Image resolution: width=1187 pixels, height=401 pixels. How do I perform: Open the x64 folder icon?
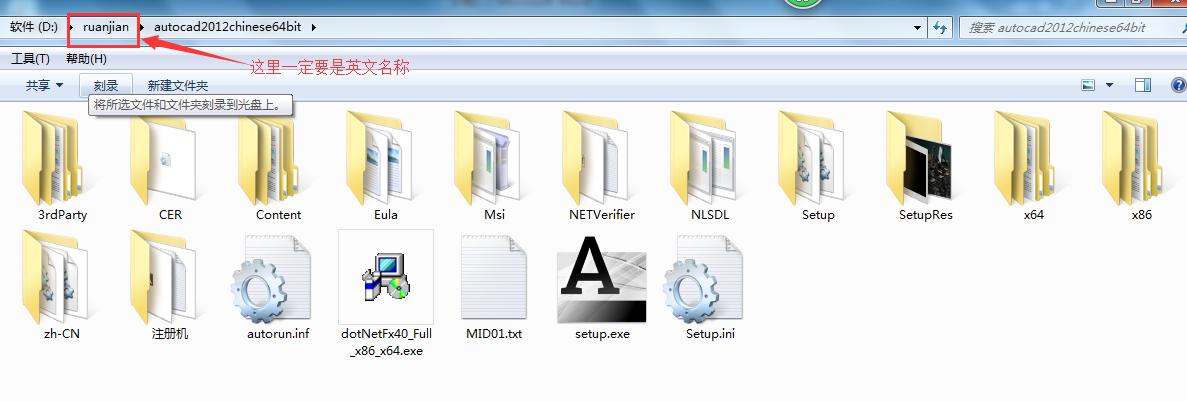1028,158
